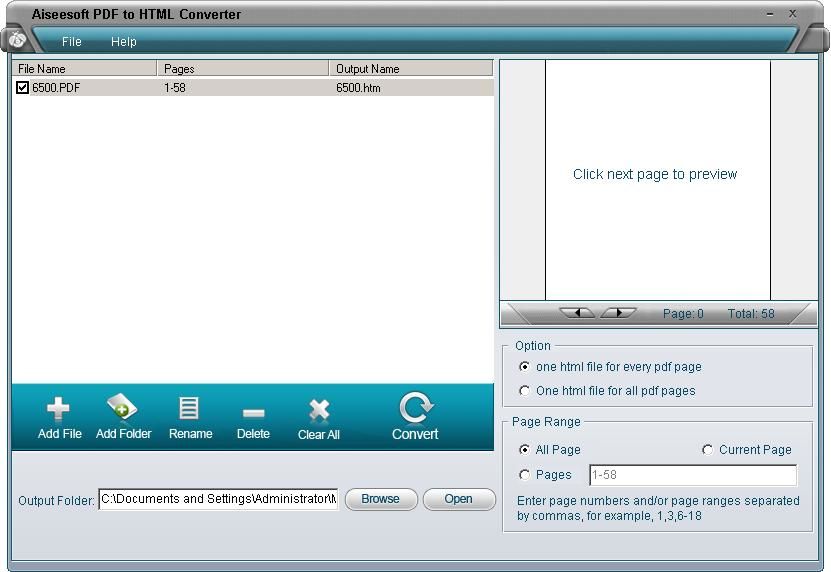Click the Aiseesoft logo icon in the title bar
Screen dimensions: 831x572
[x=17, y=39]
